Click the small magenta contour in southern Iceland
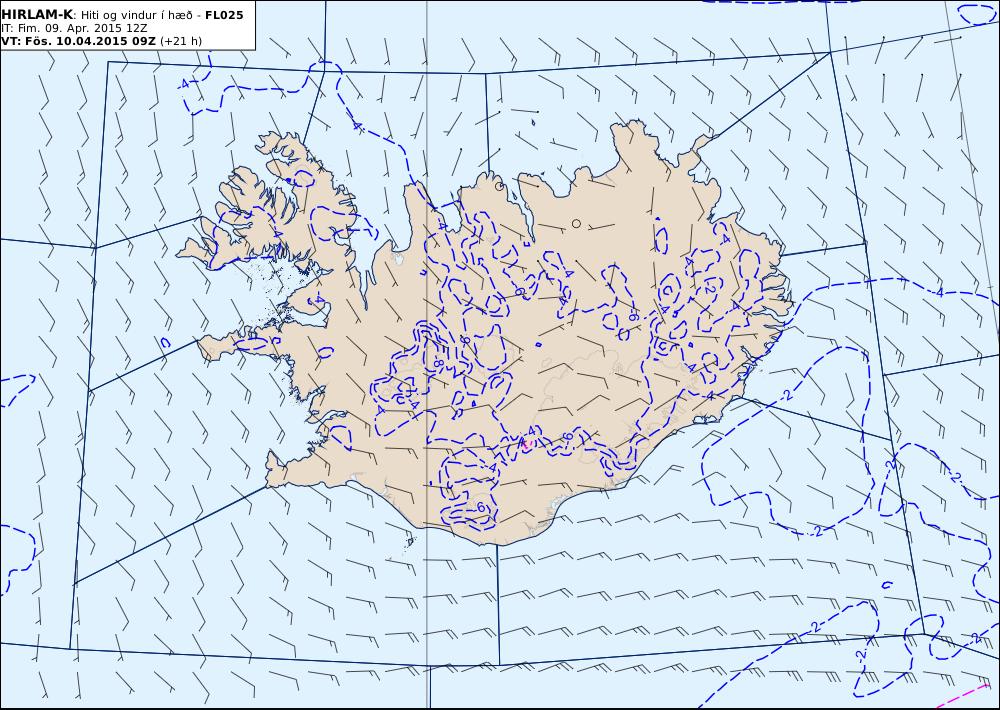Viewport: 1000px width, 710px height. 527,443
